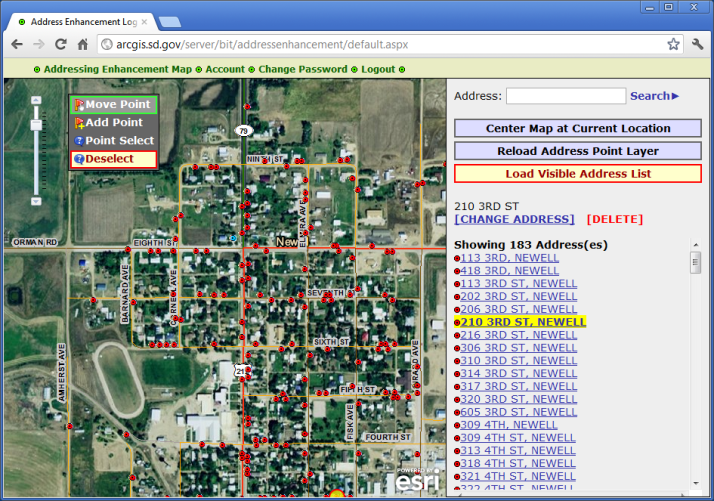Select 310 3RD ST, NEWELL address

(519, 361)
